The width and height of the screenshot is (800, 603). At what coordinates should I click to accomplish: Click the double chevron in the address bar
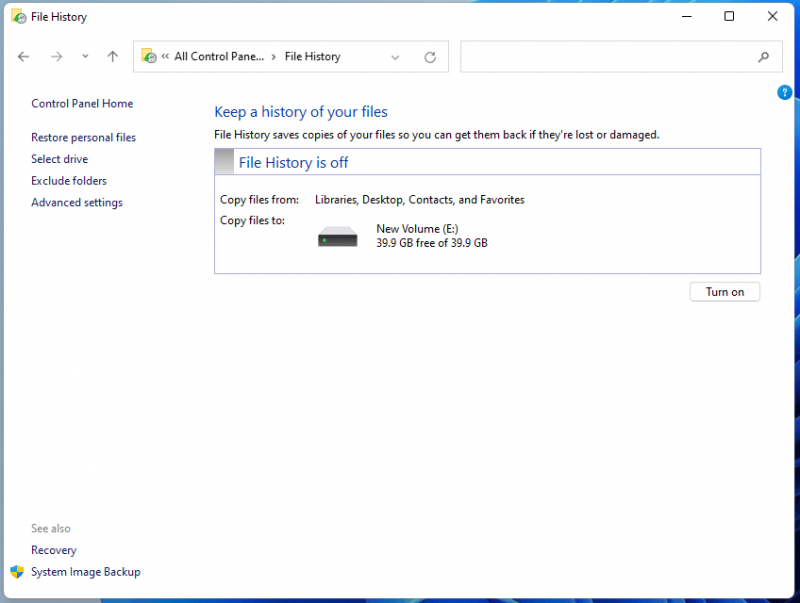(x=165, y=56)
